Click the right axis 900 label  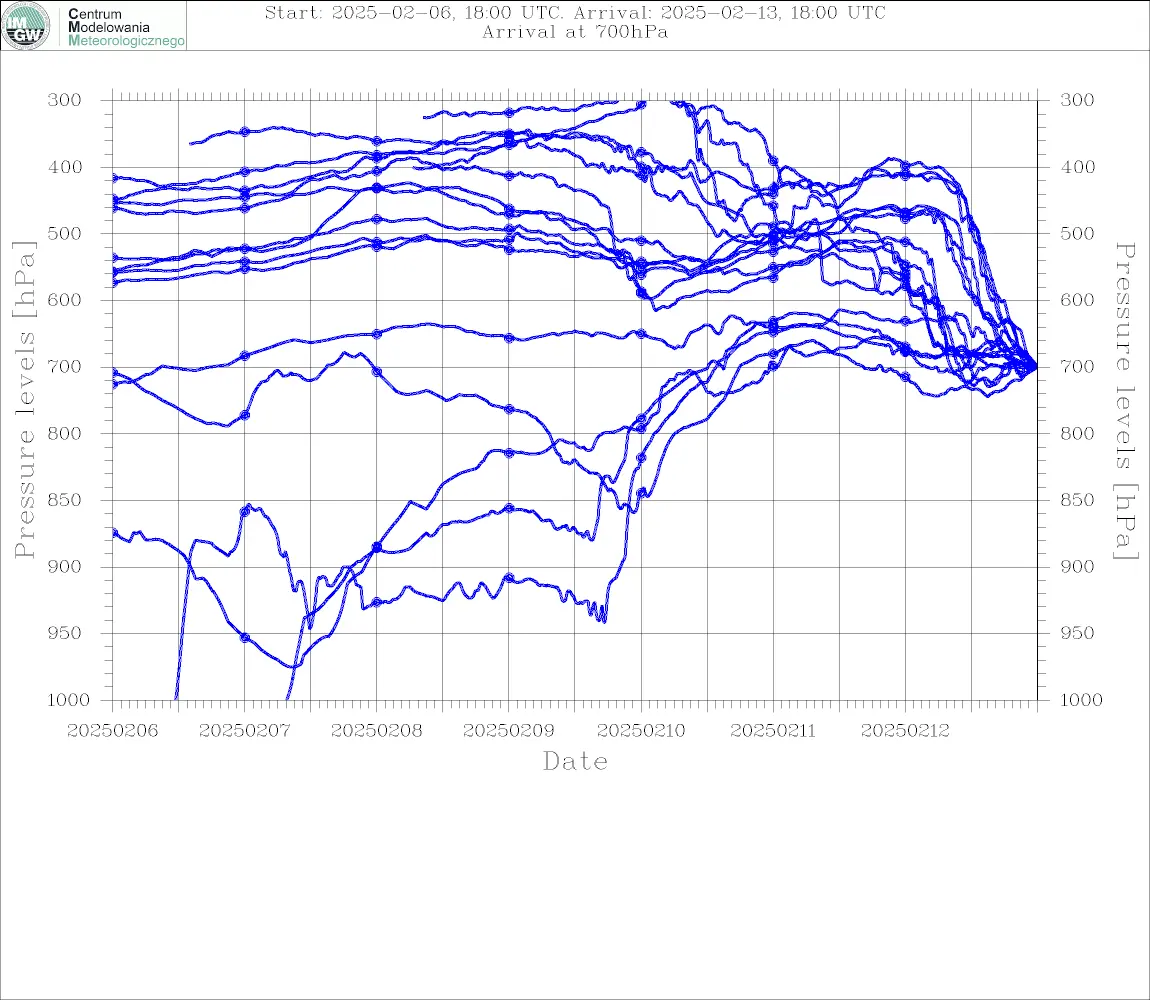pyautogui.click(x=1077, y=566)
